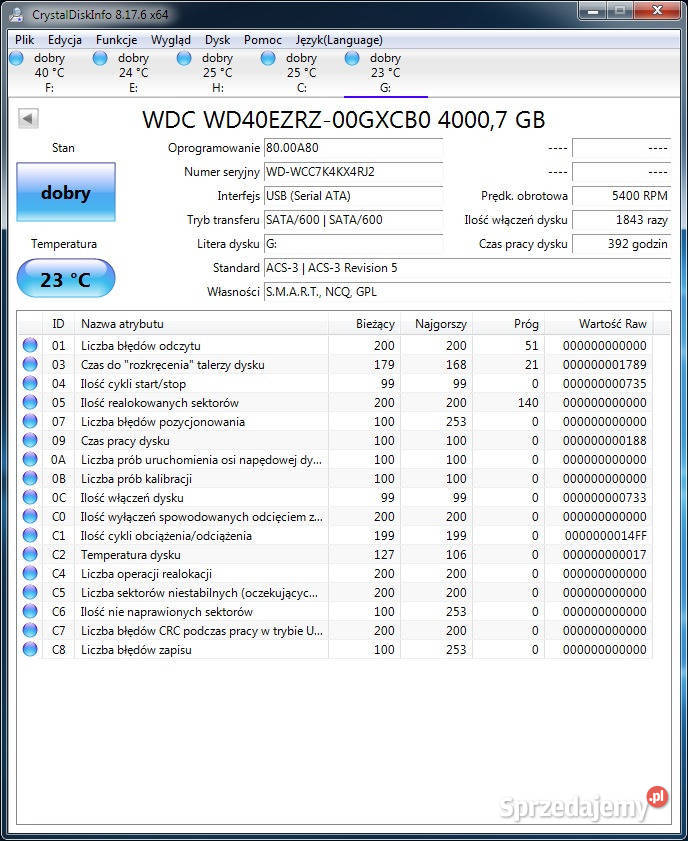
Task: Click the 'Wartość Raw' column header
Action: tap(598, 323)
